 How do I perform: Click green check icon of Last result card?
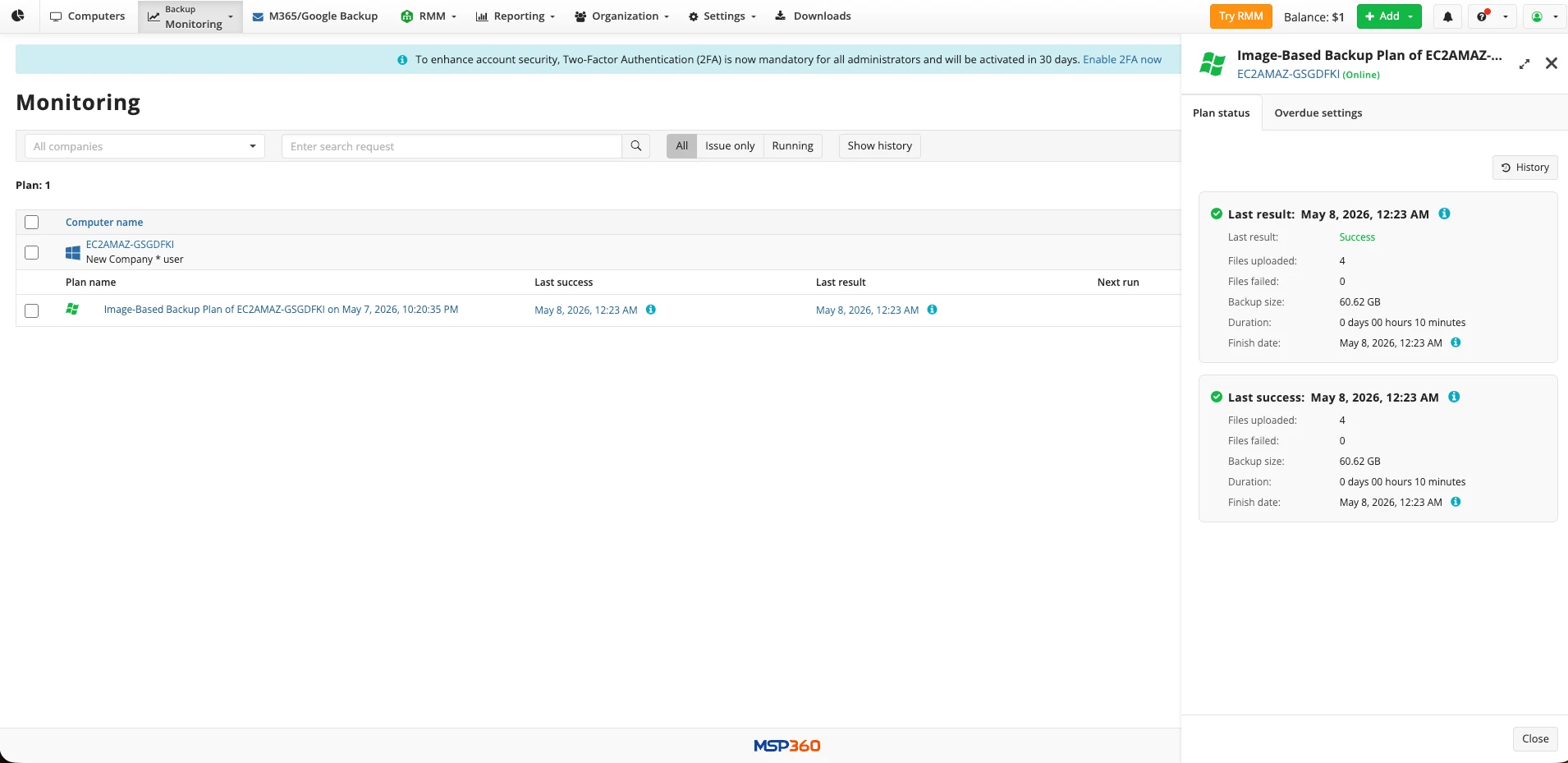[x=1217, y=214]
